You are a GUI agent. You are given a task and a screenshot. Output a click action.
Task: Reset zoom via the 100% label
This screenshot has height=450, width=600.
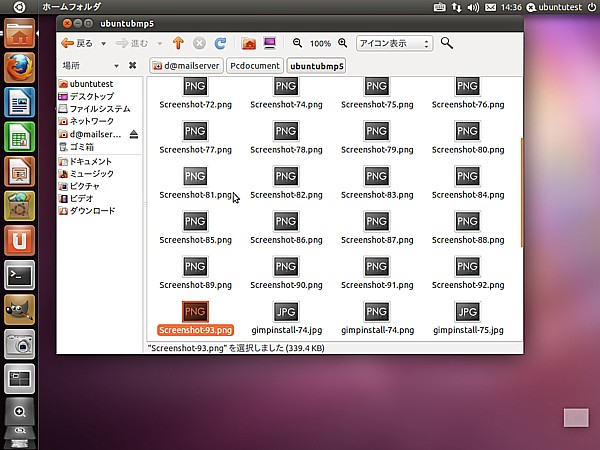[320, 44]
